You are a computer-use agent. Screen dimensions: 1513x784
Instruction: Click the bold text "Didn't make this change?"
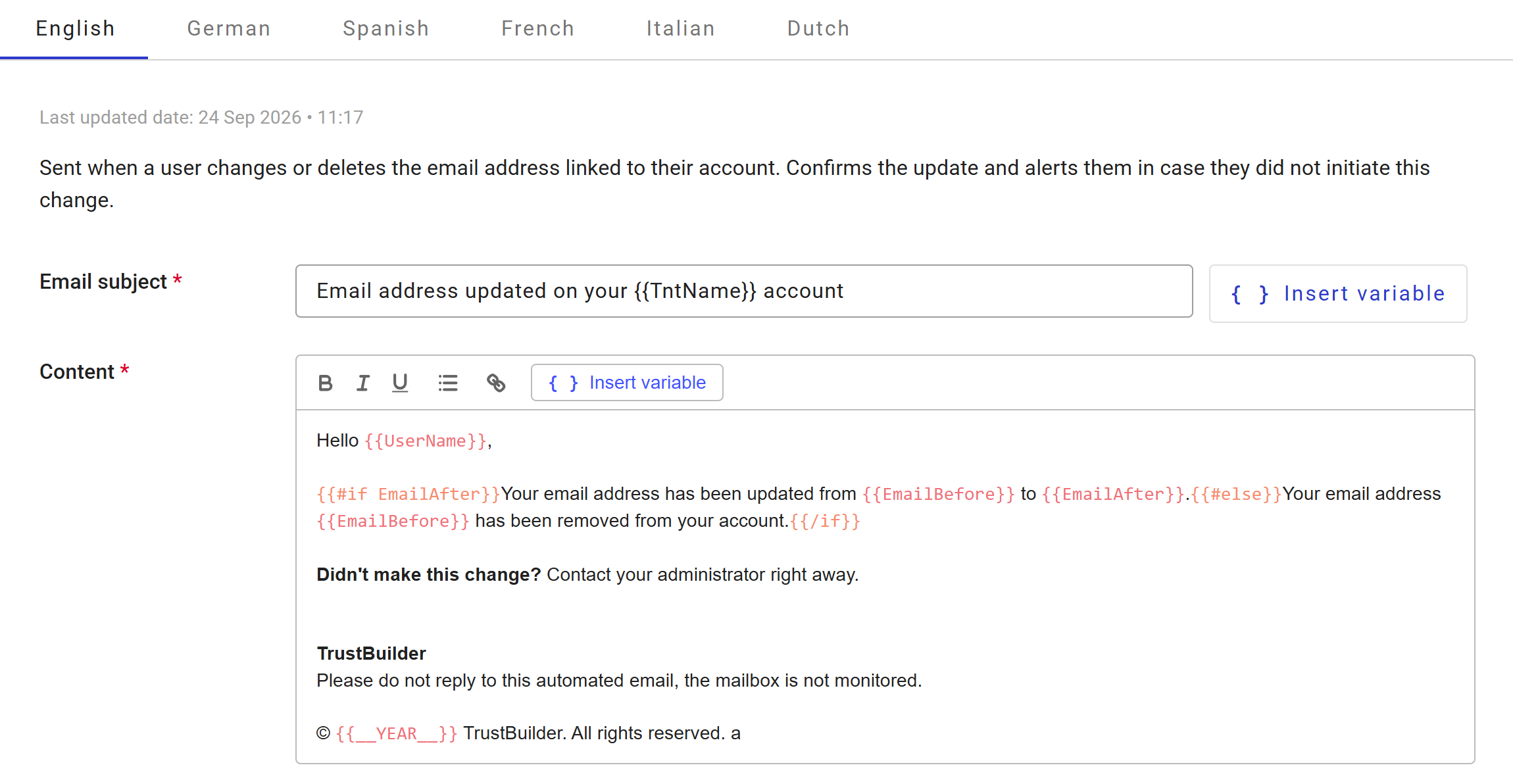coord(428,574)
